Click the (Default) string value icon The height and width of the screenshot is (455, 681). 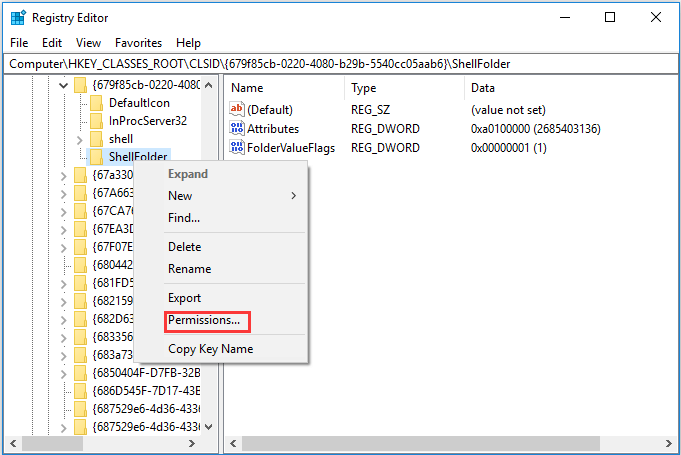click(237, 109)
